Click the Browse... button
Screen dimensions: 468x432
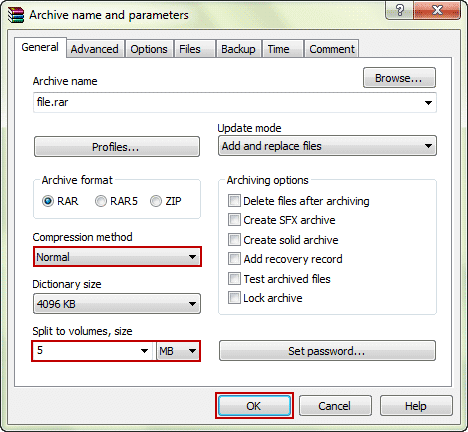[x=399, y=78]
